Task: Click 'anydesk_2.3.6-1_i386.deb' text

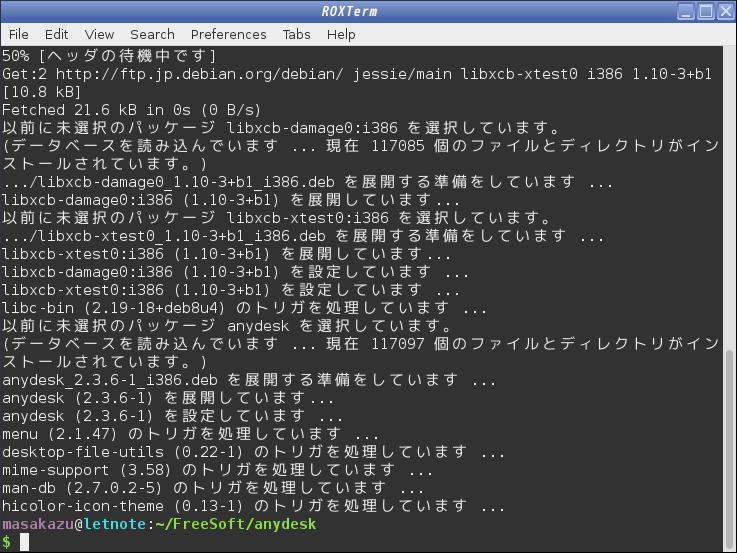Action: (x=110, y=380)
